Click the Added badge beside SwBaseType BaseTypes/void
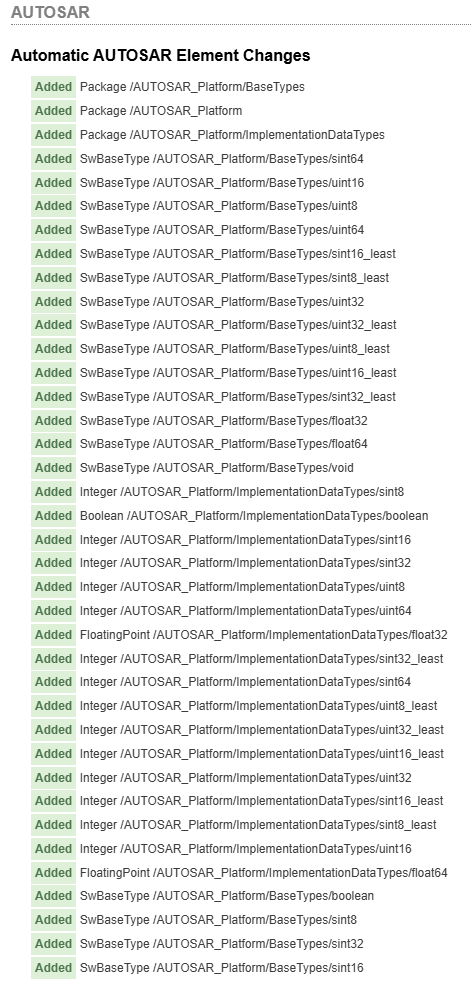Image resolution: width=471 pixels, height=987 pixels. tap(54, 468)
